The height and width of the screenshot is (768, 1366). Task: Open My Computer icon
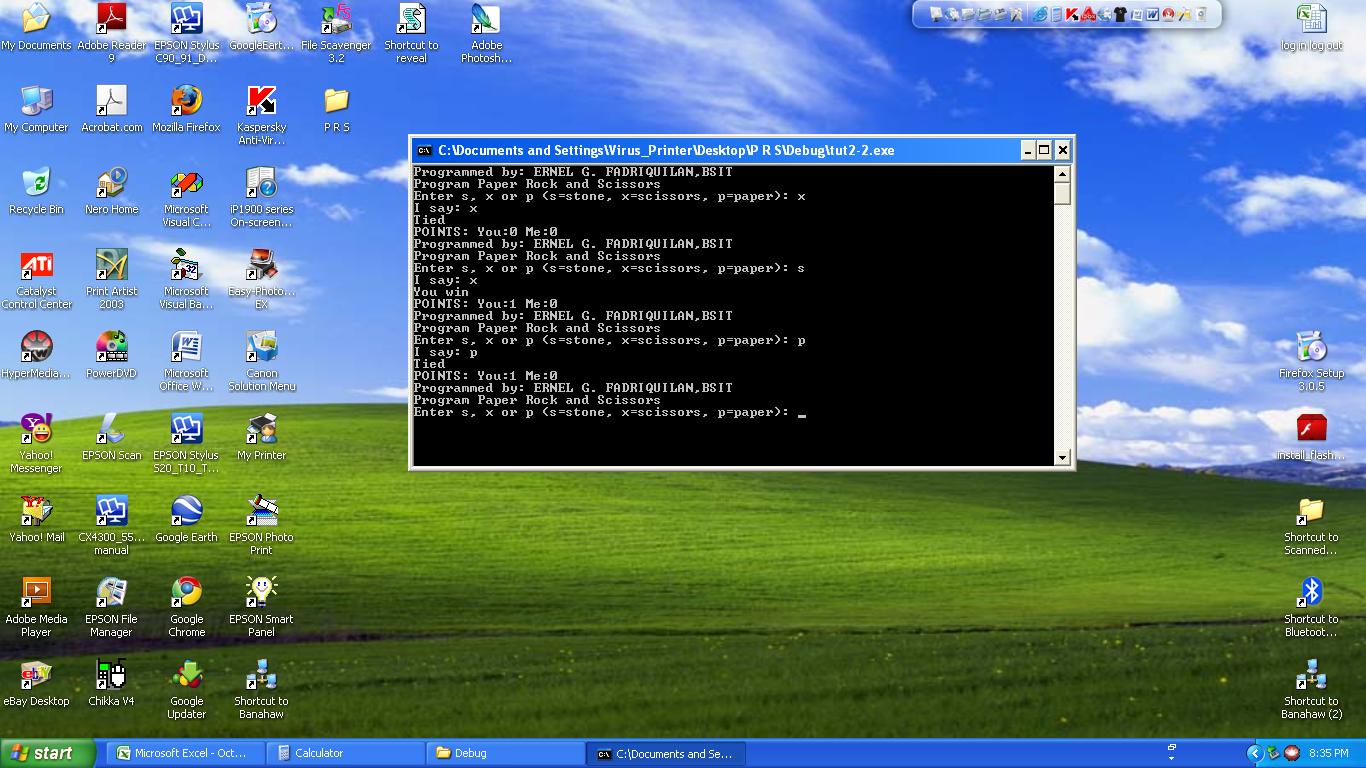[36, 109]
